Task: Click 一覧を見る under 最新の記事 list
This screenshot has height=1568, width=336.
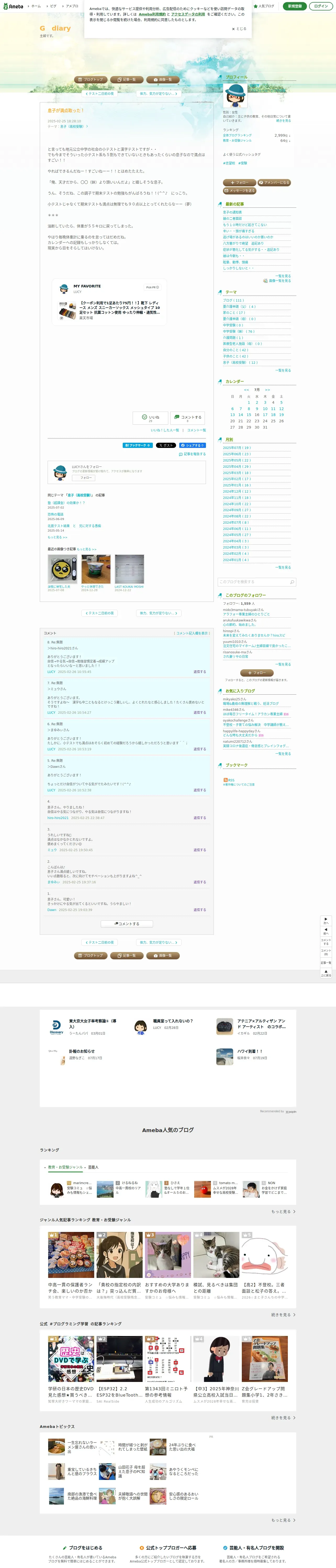Action: pyautogui.click(x=283, y=276)
